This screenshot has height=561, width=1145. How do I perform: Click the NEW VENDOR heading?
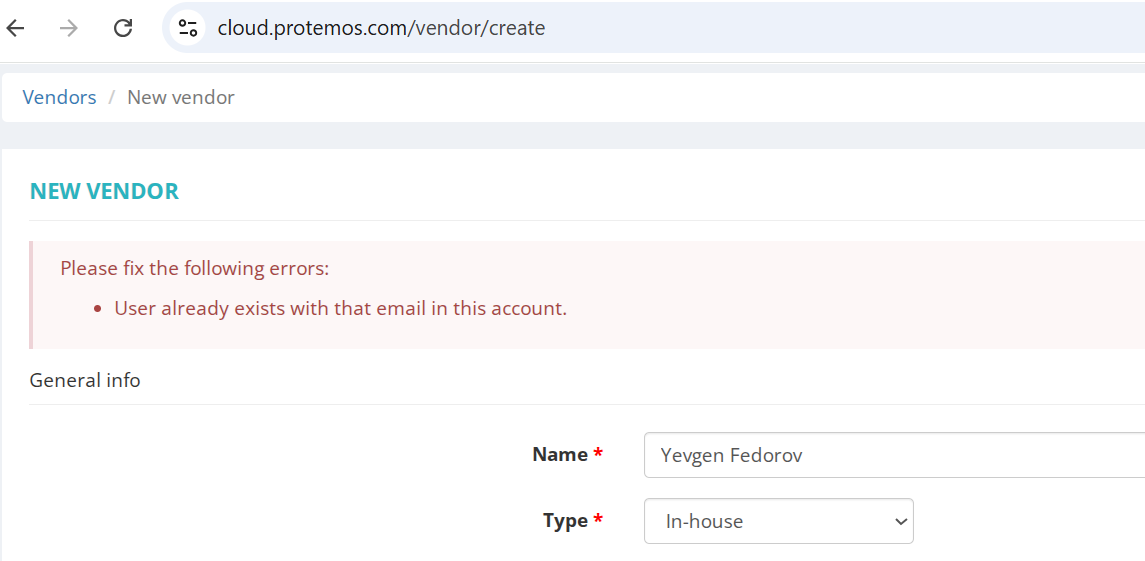[104, 192]
